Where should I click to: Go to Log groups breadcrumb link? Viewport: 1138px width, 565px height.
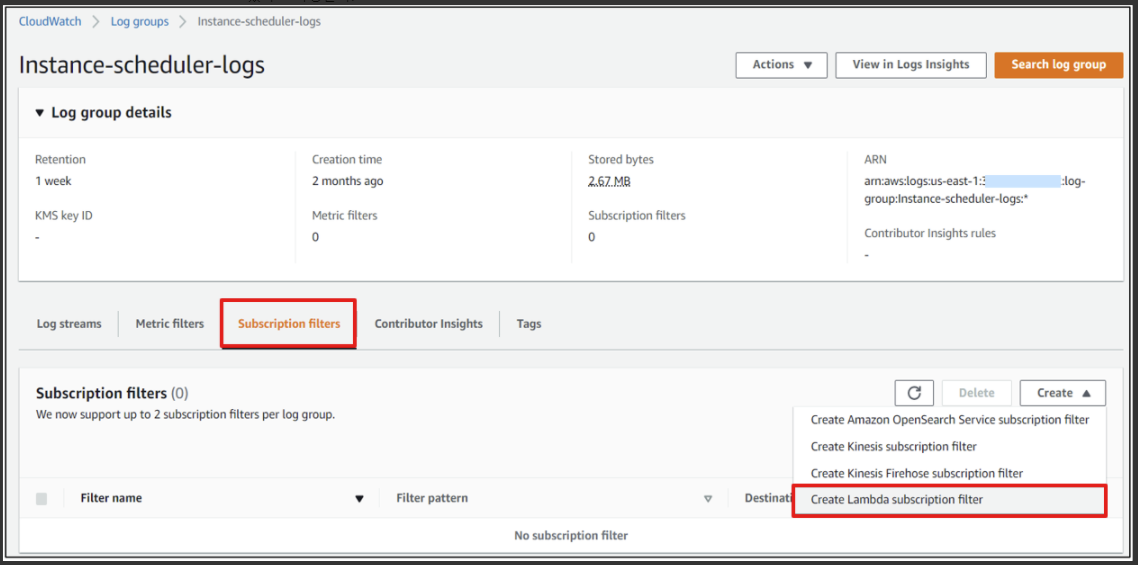pyautogui.click(x=139, y=22)
